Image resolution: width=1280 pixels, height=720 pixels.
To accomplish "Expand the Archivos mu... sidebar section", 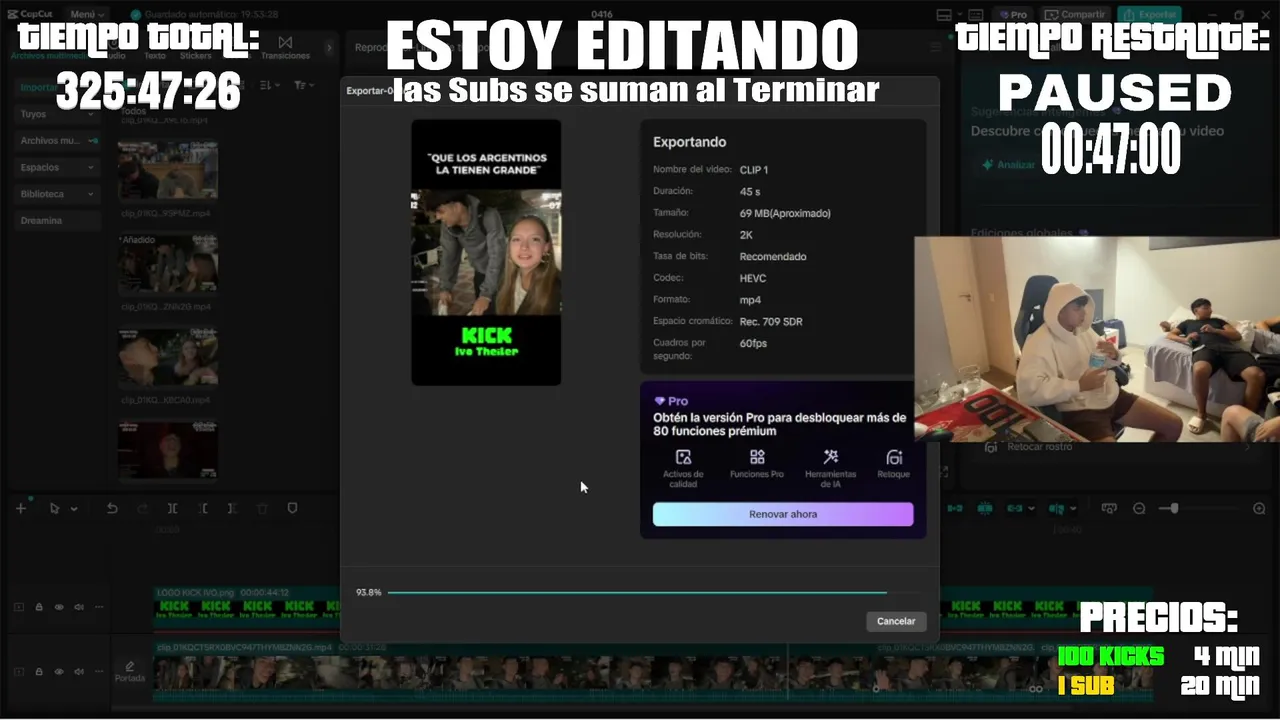I will coord(58,141).
